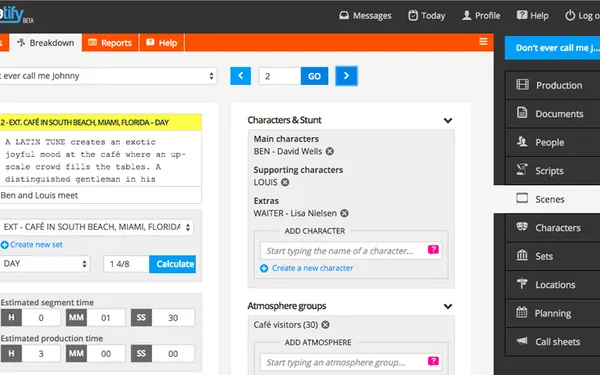Viewport: 600px width, 375px height.
Task: Remove LOUIS supporting character
Action: [x=285, y=183]
